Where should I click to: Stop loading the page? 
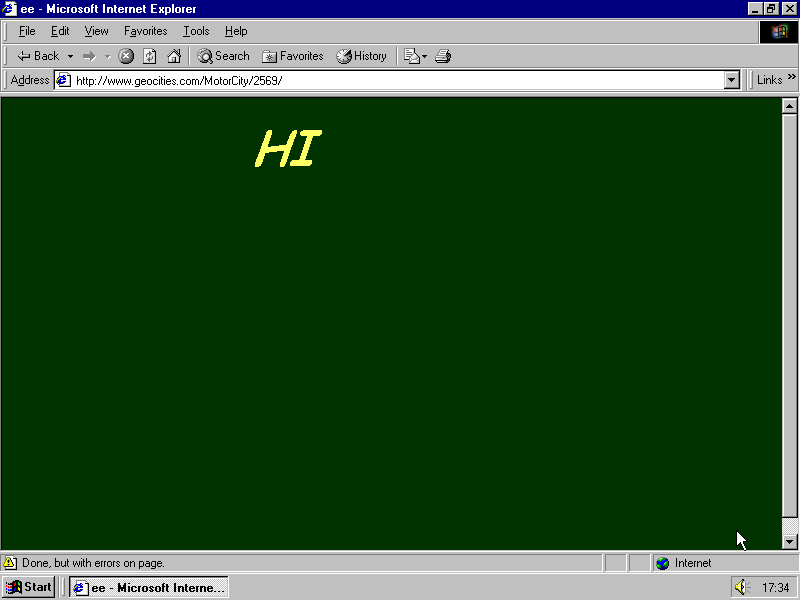pos(126,56)
